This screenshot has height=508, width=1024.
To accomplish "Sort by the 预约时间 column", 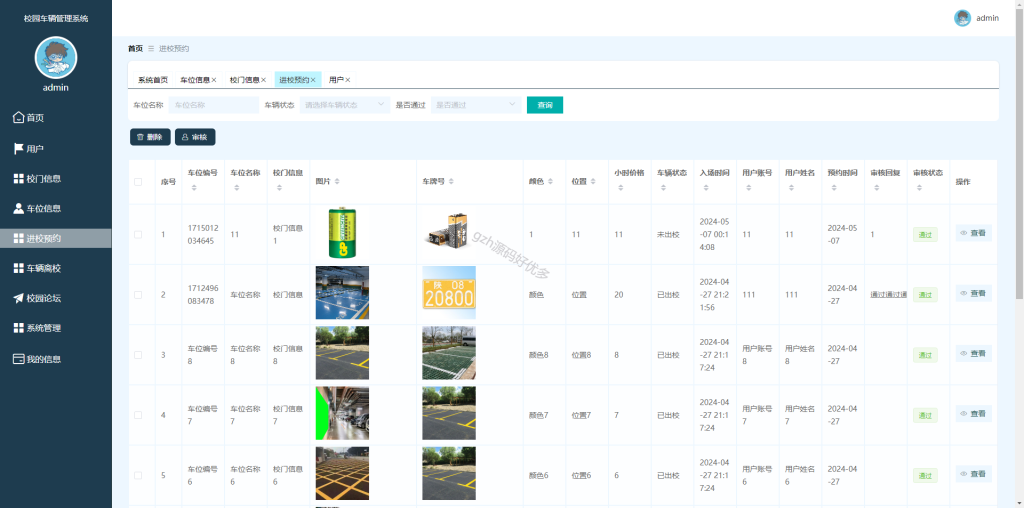I will (x=834, y=188).
